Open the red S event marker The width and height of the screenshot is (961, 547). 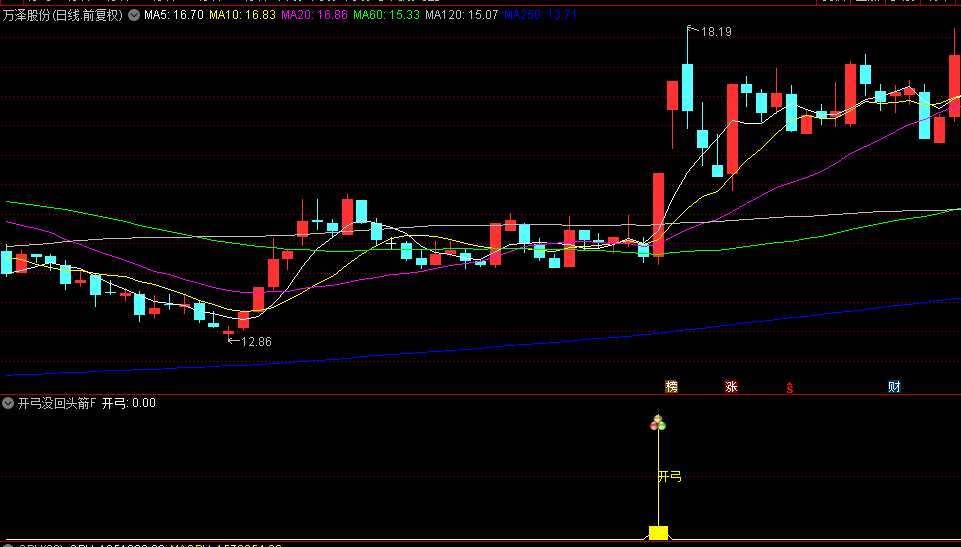790,387
